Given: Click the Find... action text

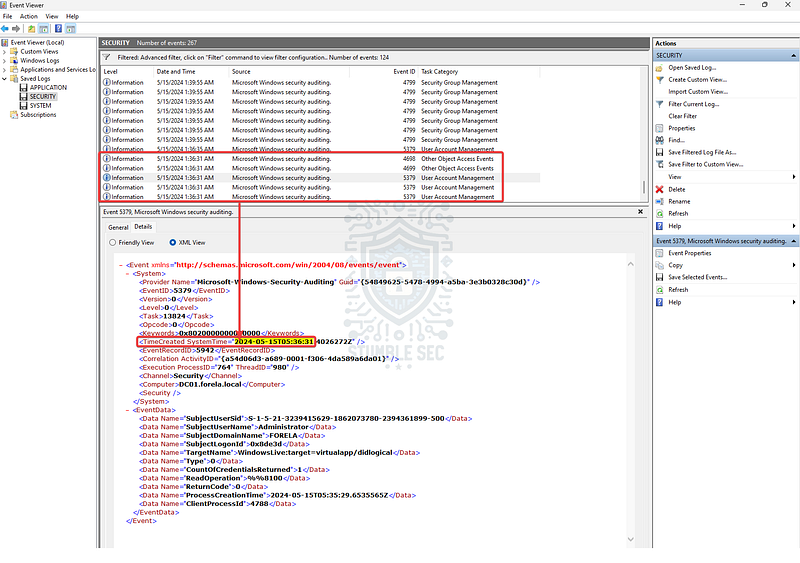Looking at the screenshot, I should click(x=677, y=140).
